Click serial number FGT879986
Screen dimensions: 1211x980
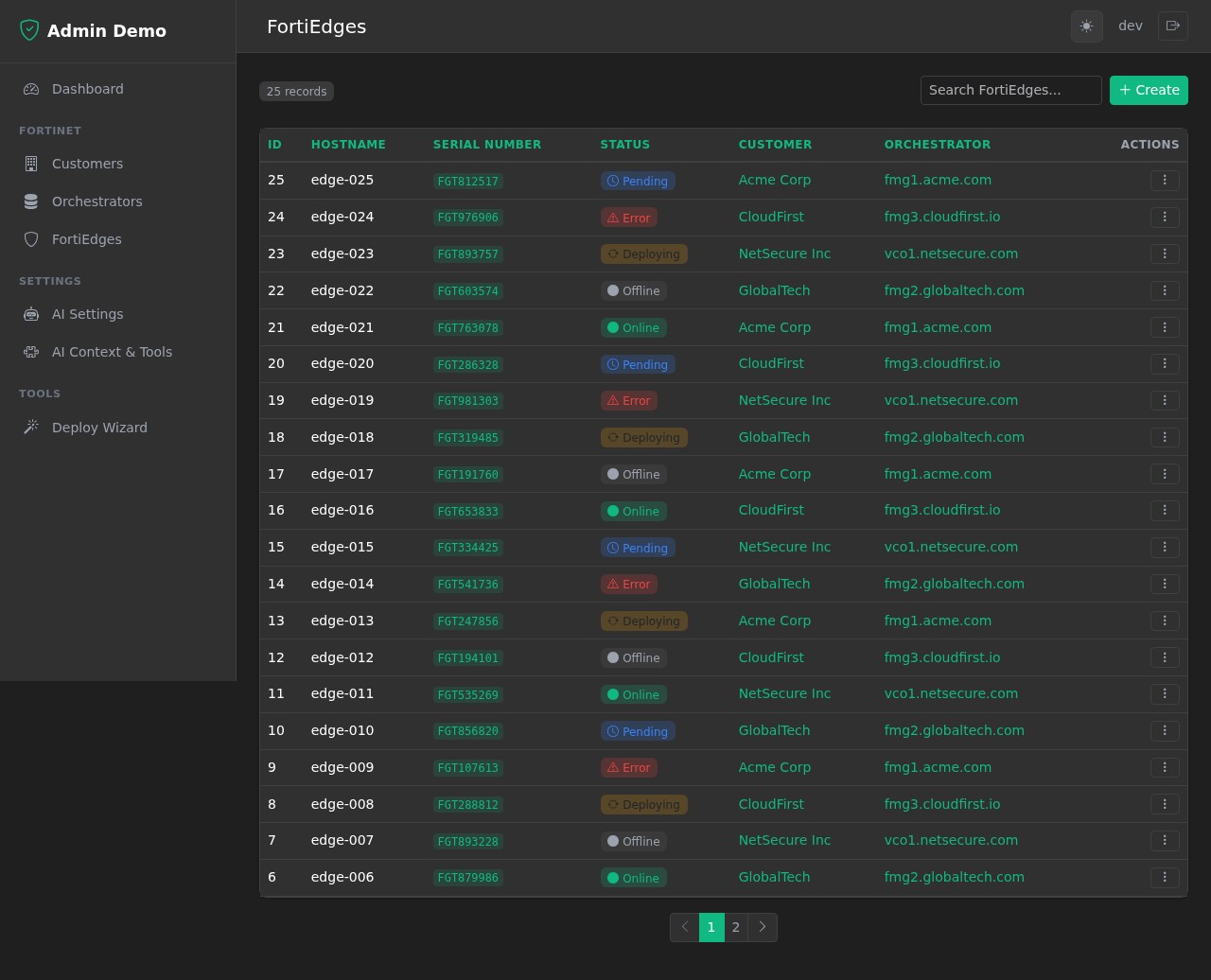point(467,878)
